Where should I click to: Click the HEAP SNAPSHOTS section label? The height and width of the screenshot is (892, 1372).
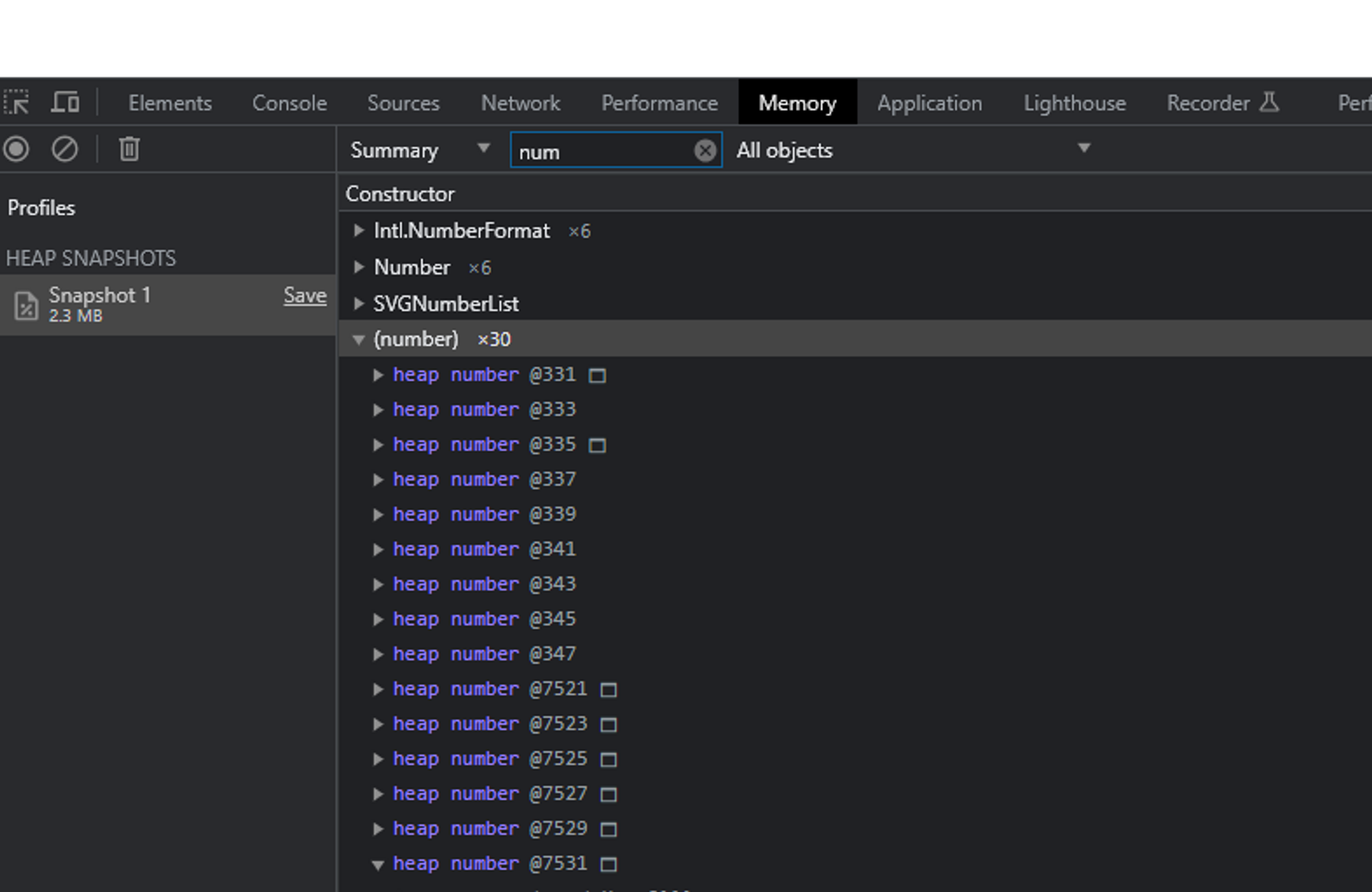pyautogui.click(x=91, y=258)
